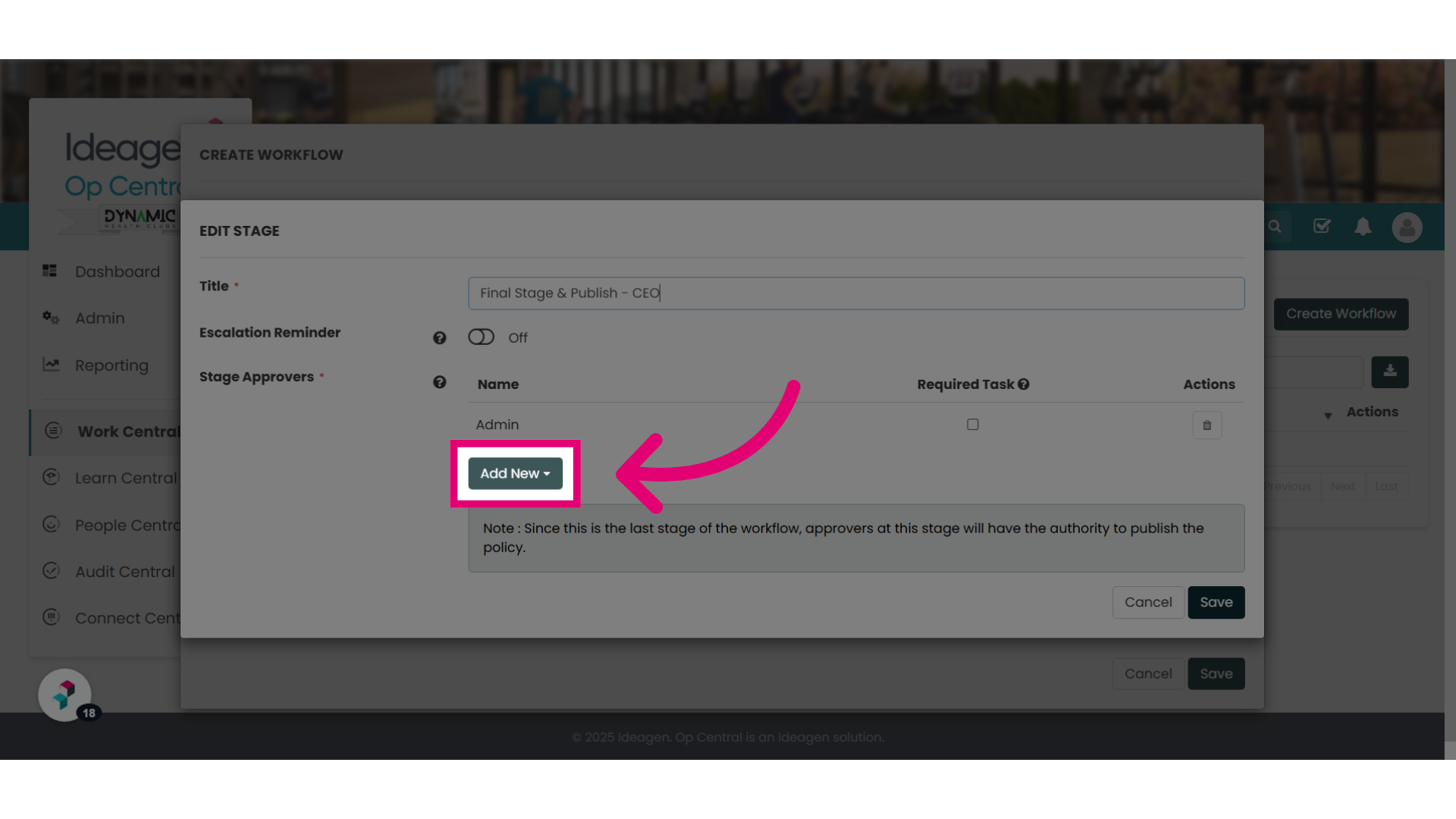Open the search icon in header
Image resolution: width=1456 pixels, height=819 pixels.
click(x=1275, y=227)
